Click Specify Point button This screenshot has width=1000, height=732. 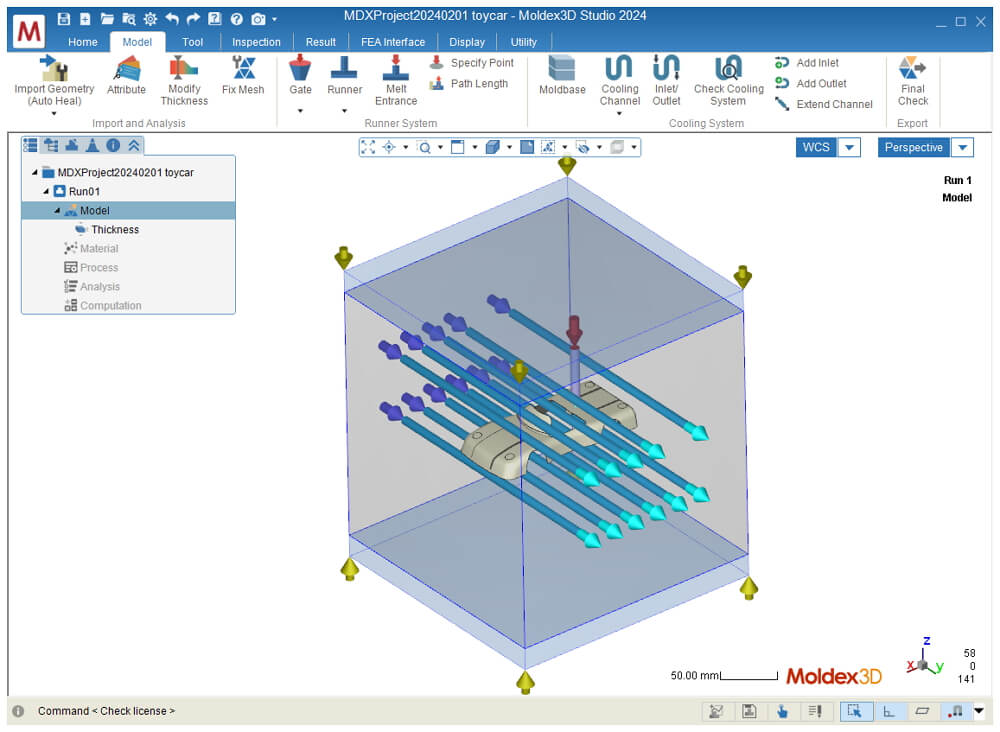(471, 62)
